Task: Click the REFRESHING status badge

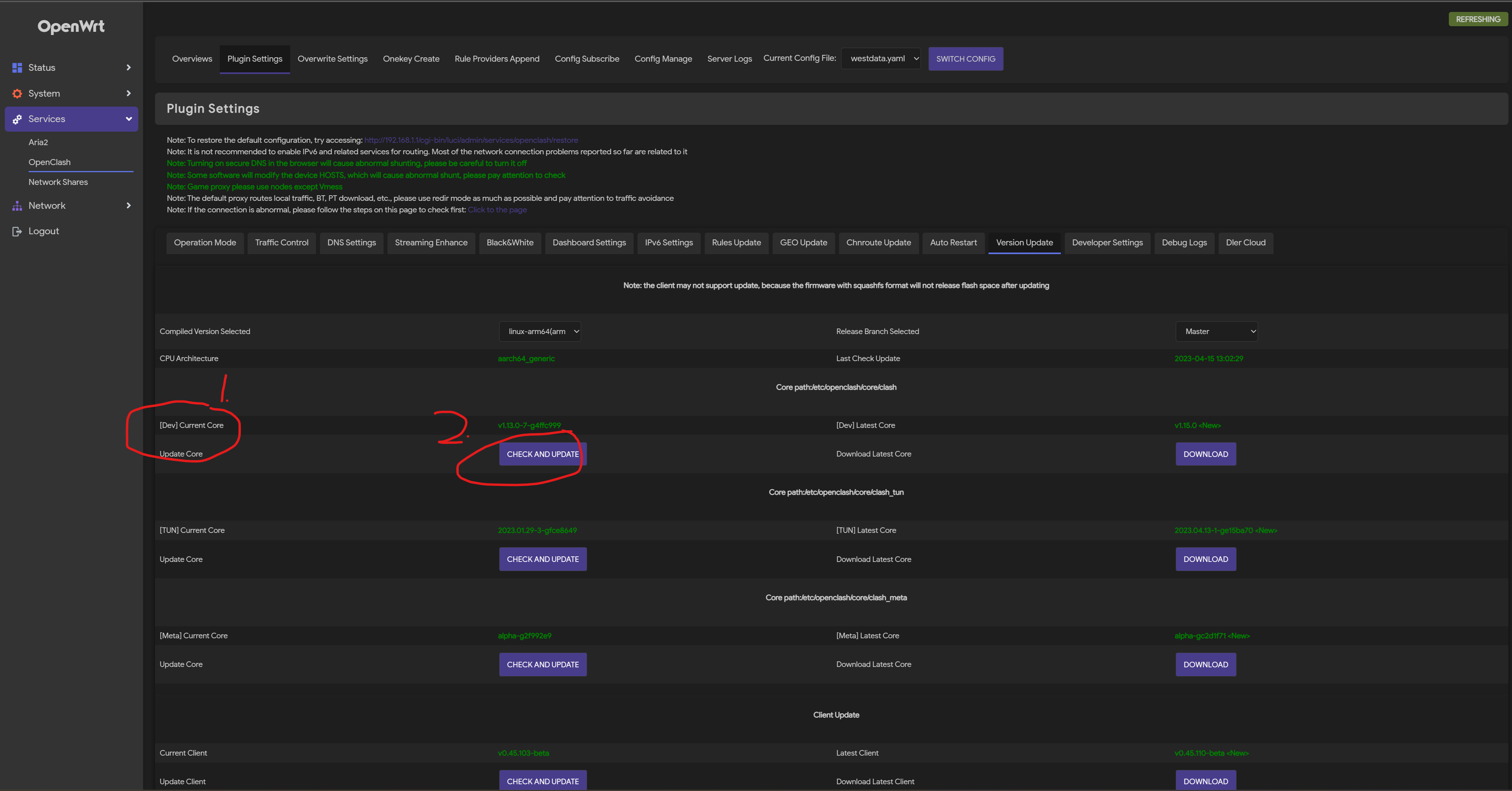Action: (x=1478, y=19)
